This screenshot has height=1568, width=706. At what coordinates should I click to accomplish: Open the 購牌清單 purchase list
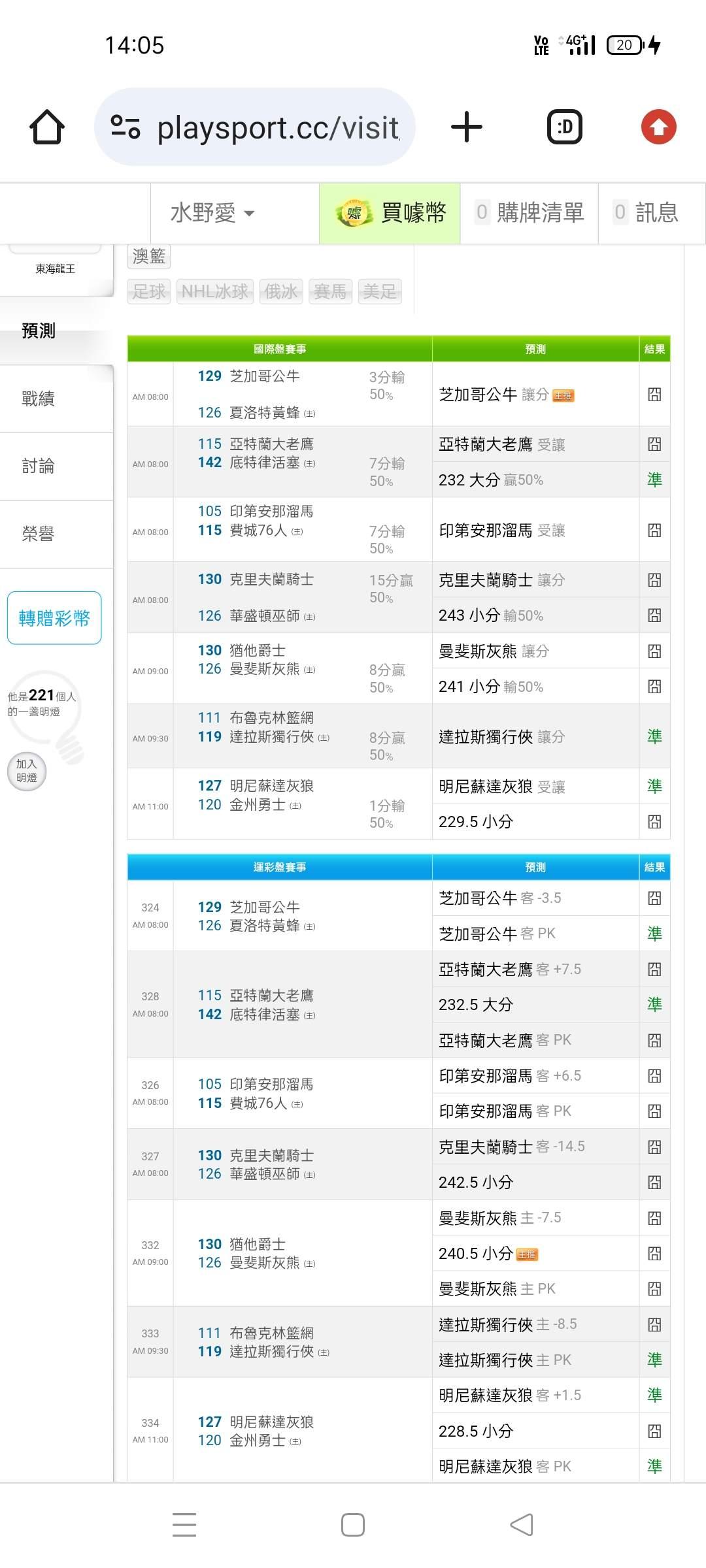pos(529,213)
